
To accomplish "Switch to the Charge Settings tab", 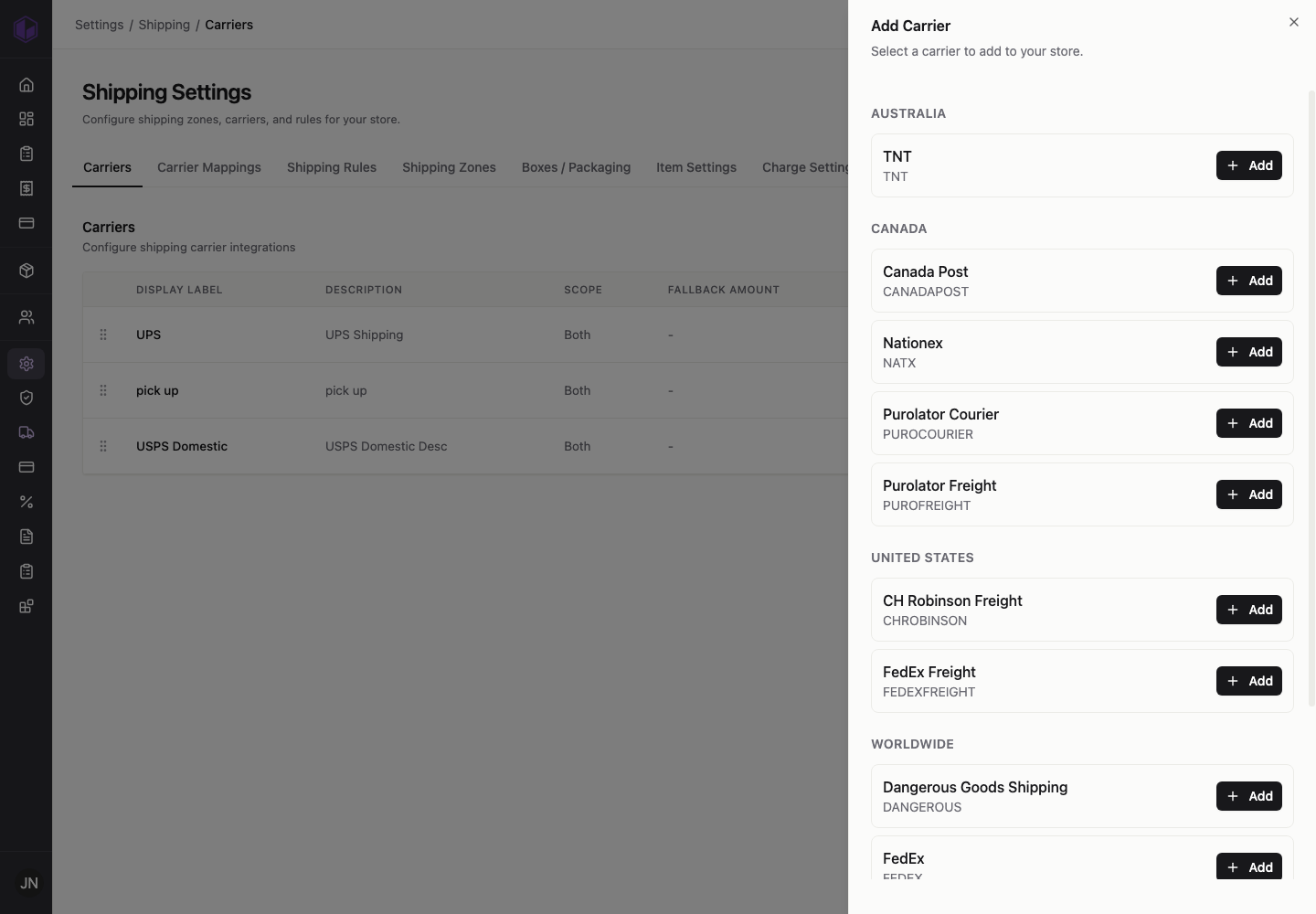I will point(805,167).
